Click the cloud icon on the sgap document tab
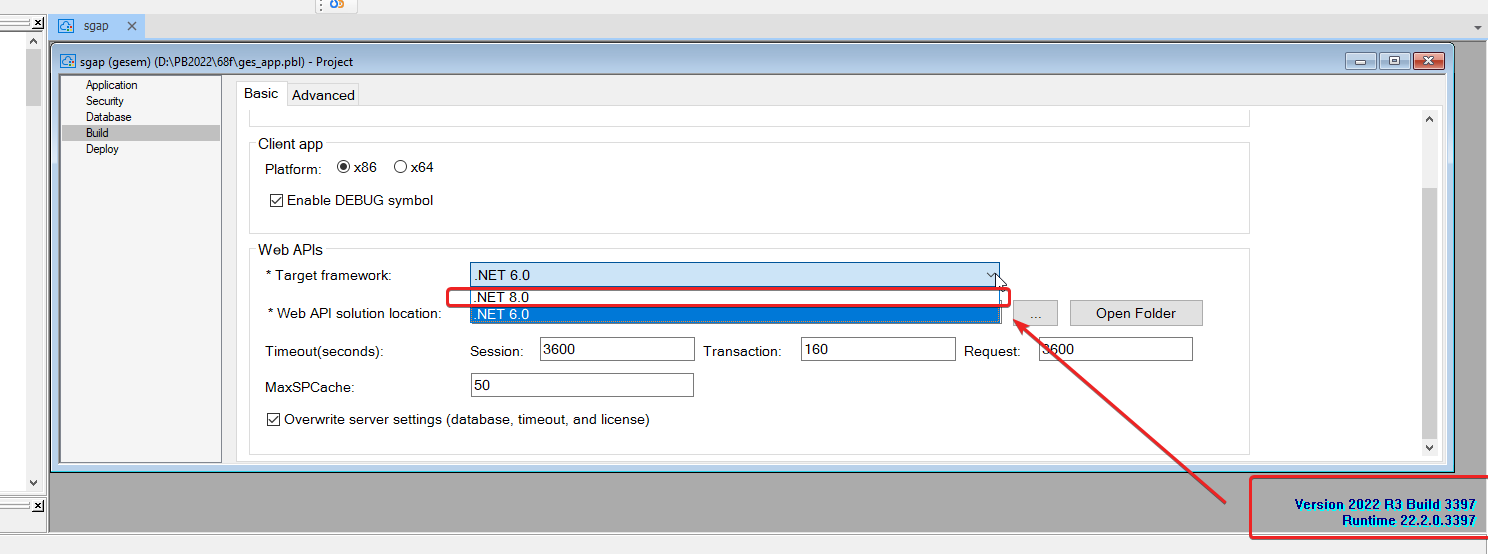 66,26
